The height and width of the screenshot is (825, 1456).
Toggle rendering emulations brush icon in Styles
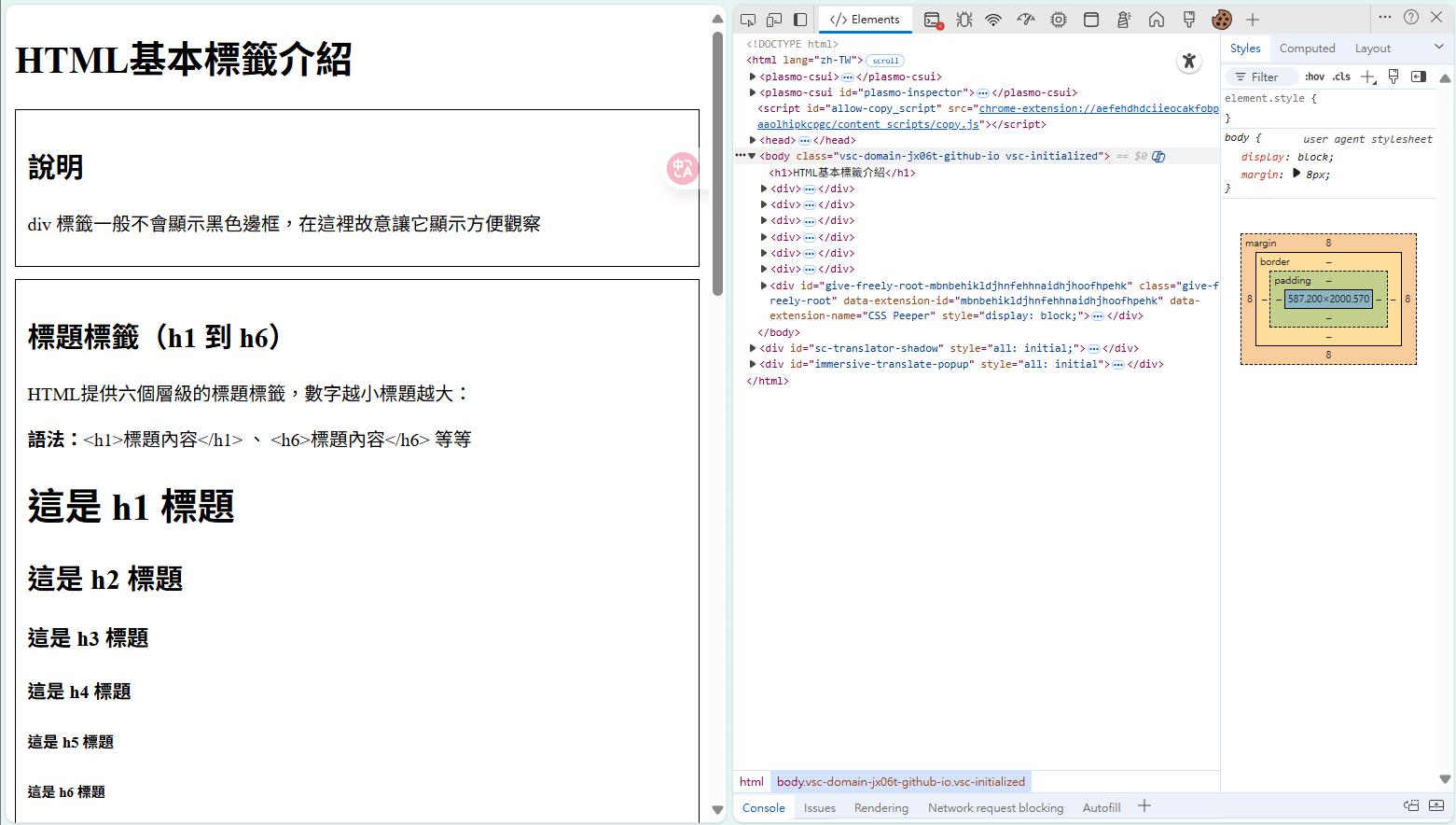pyautogui.click(x=1394, y=77)
